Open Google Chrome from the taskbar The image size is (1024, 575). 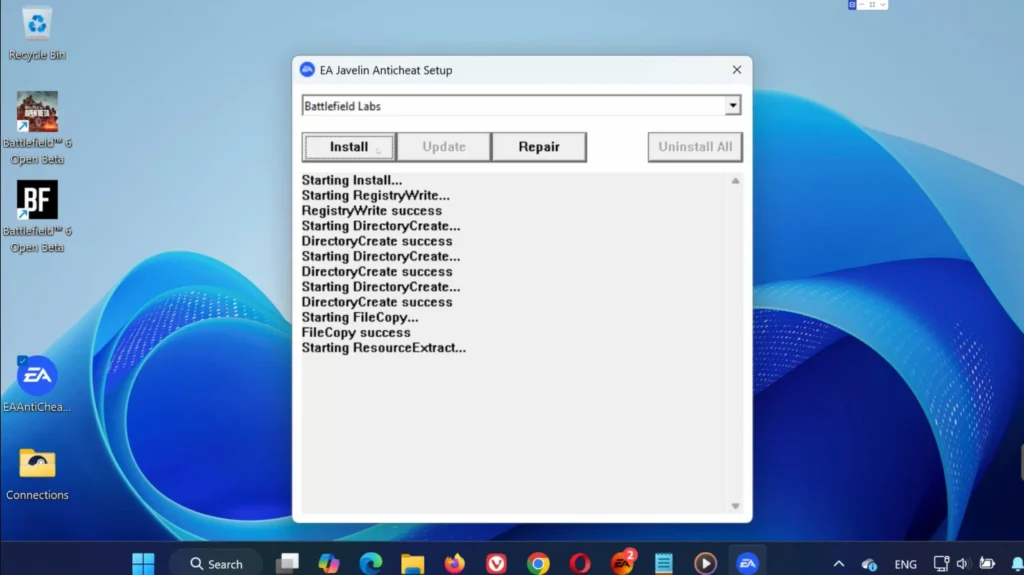pos(538,563)
